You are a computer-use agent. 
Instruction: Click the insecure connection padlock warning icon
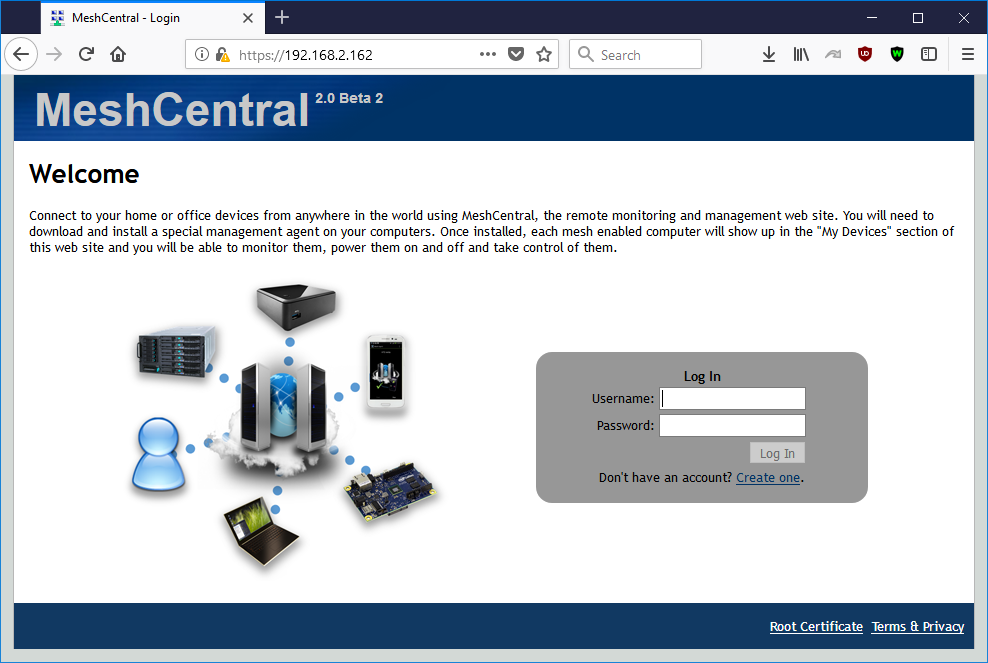222,54
